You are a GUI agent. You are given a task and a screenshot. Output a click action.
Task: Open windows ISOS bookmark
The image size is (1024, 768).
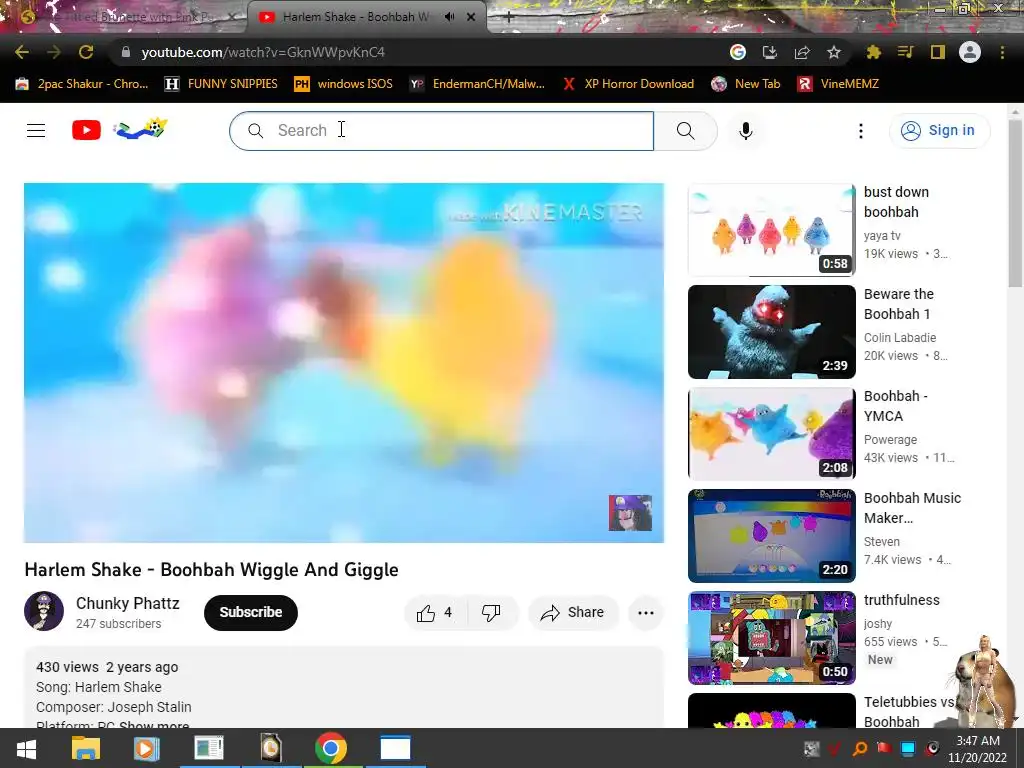[344, 84]
